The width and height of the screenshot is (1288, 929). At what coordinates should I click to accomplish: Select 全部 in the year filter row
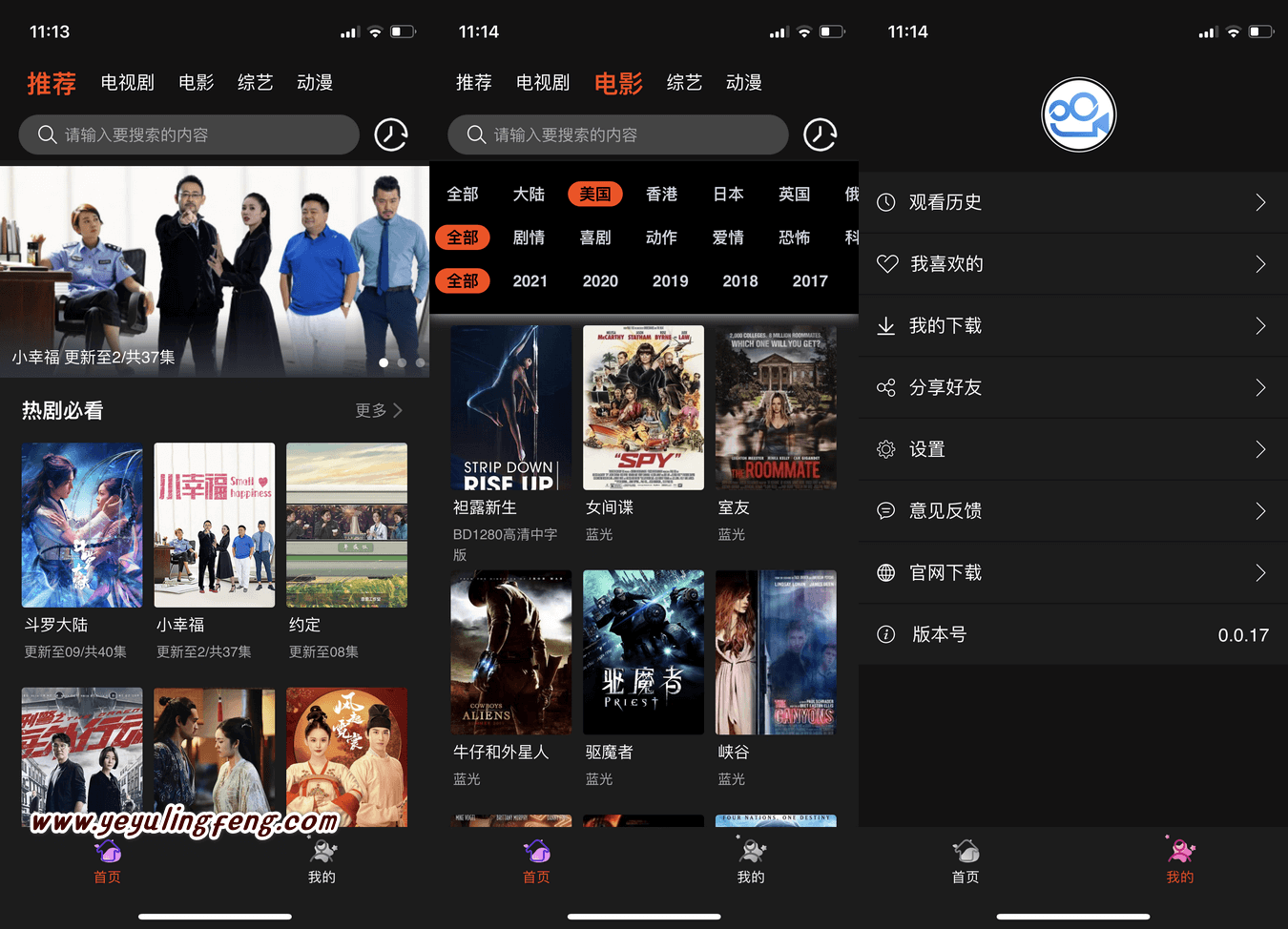(x=463, y=281)
